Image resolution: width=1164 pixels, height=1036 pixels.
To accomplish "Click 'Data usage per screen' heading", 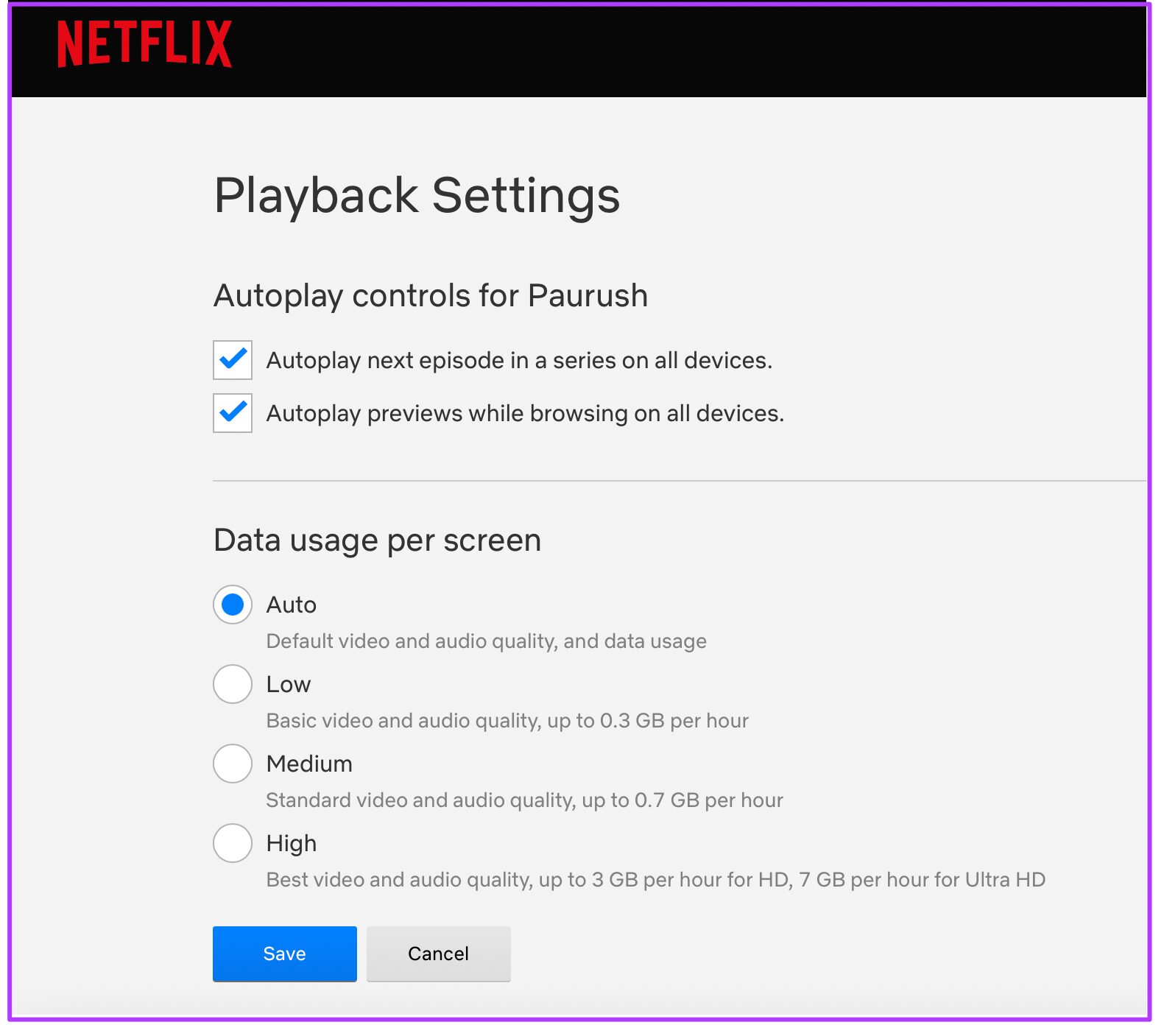I will click(x=378, y=540).
